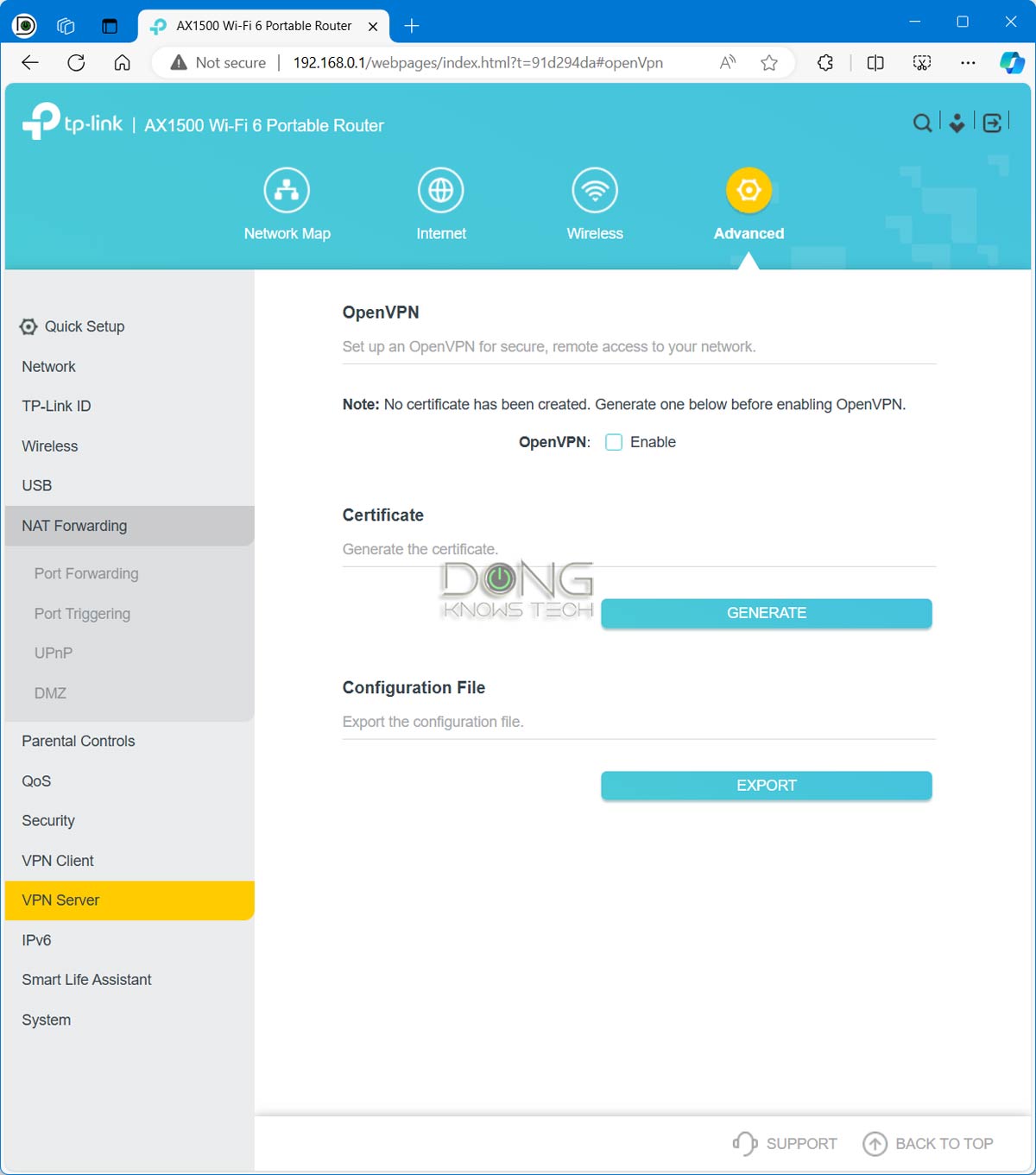This screenshot has width=1036, height=1175.
Task: Click the browser address bar URL
Action: pos(478,62)
